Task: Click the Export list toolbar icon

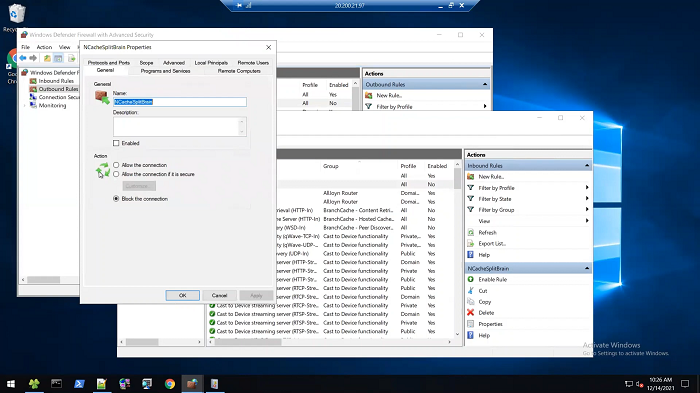Action: click(71, 58)
